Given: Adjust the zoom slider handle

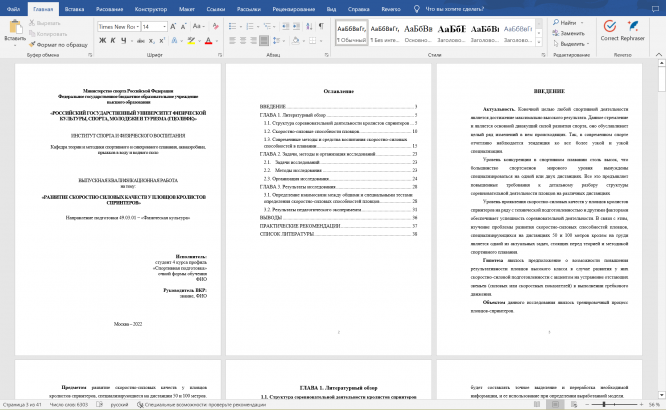Looking at the screenshot, I should (604, 404).
